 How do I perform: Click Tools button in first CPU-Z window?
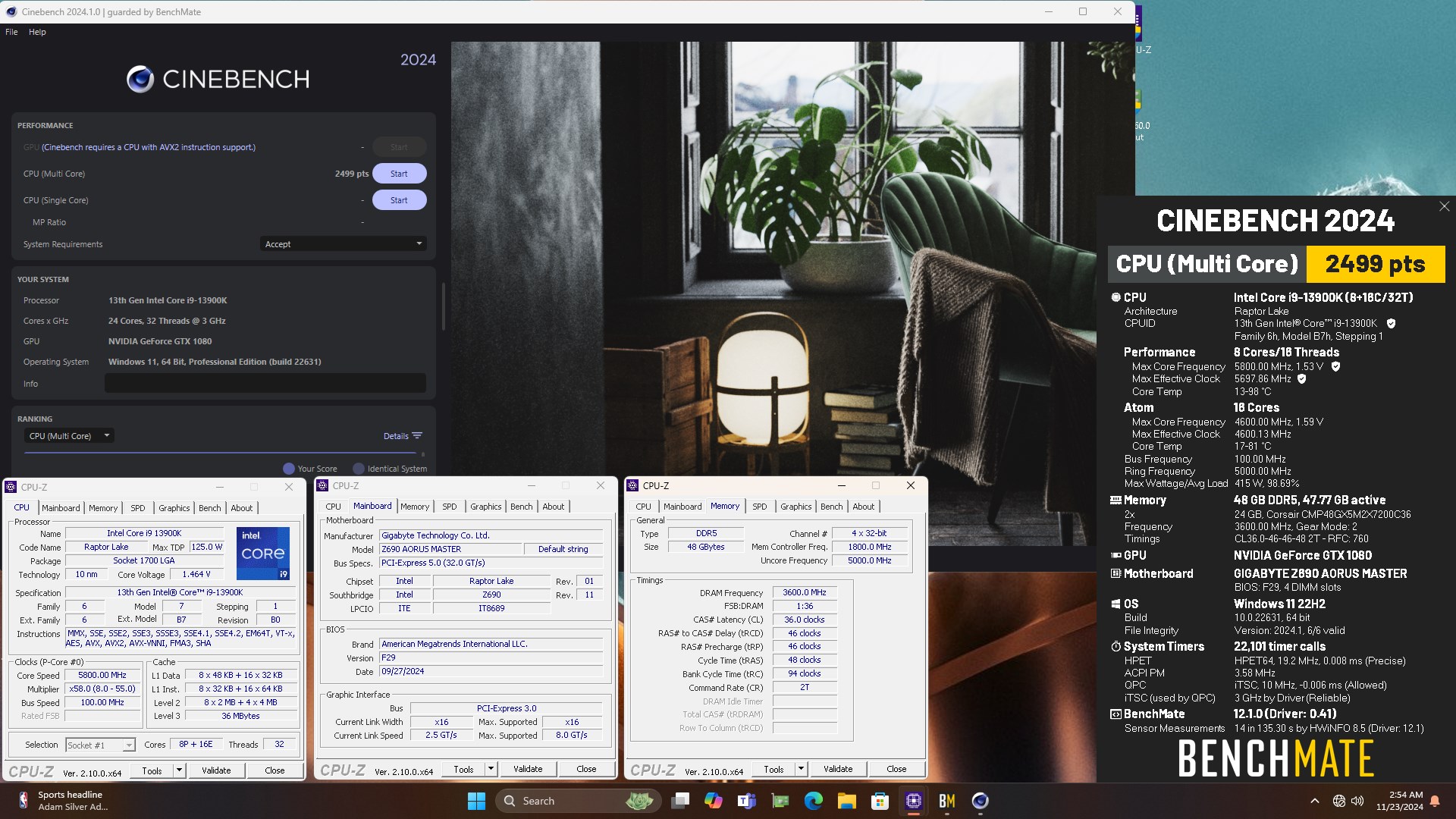point(152,771)
